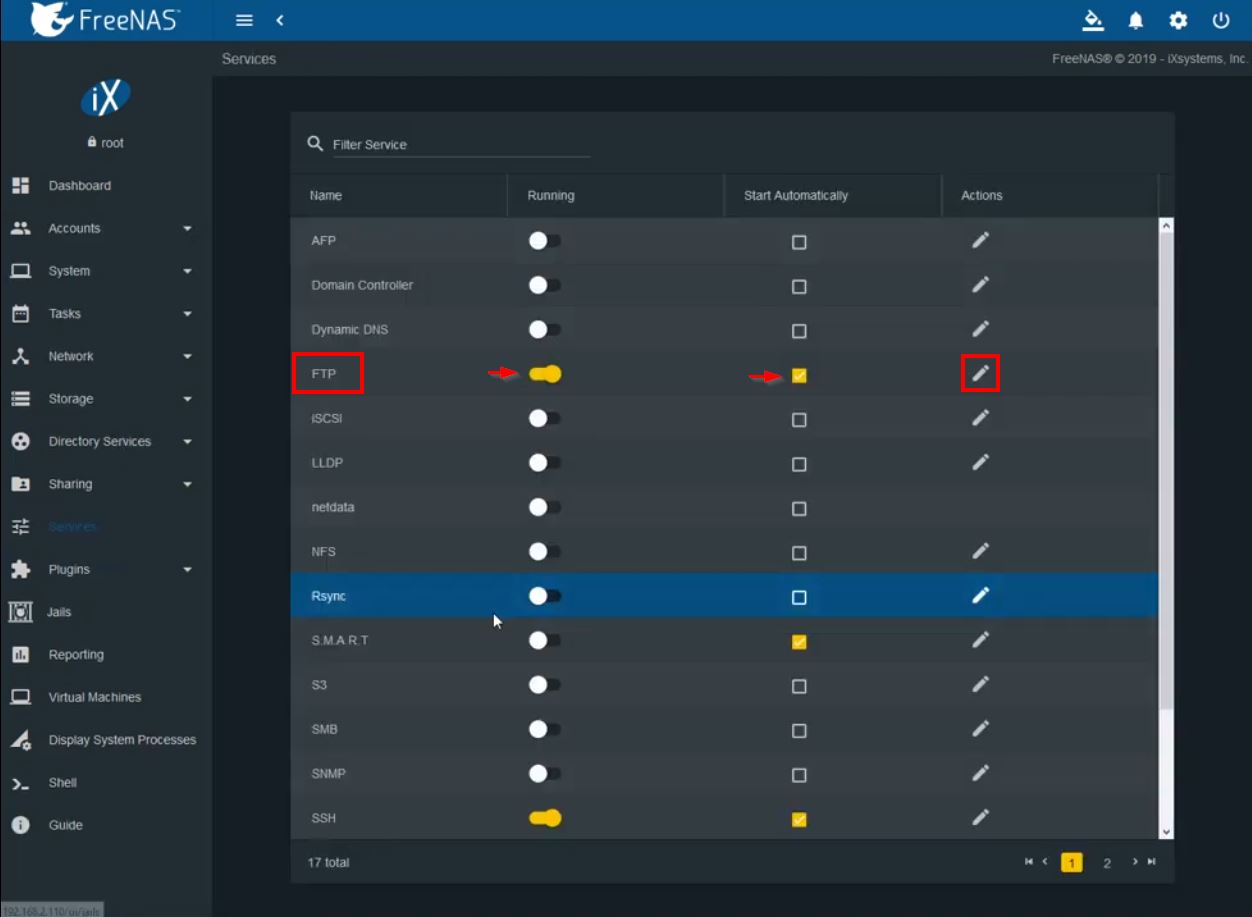This screenshot has width=1252, height=917.
Task: Expand the Tasks menu arrow
Action: click(187, 314)
